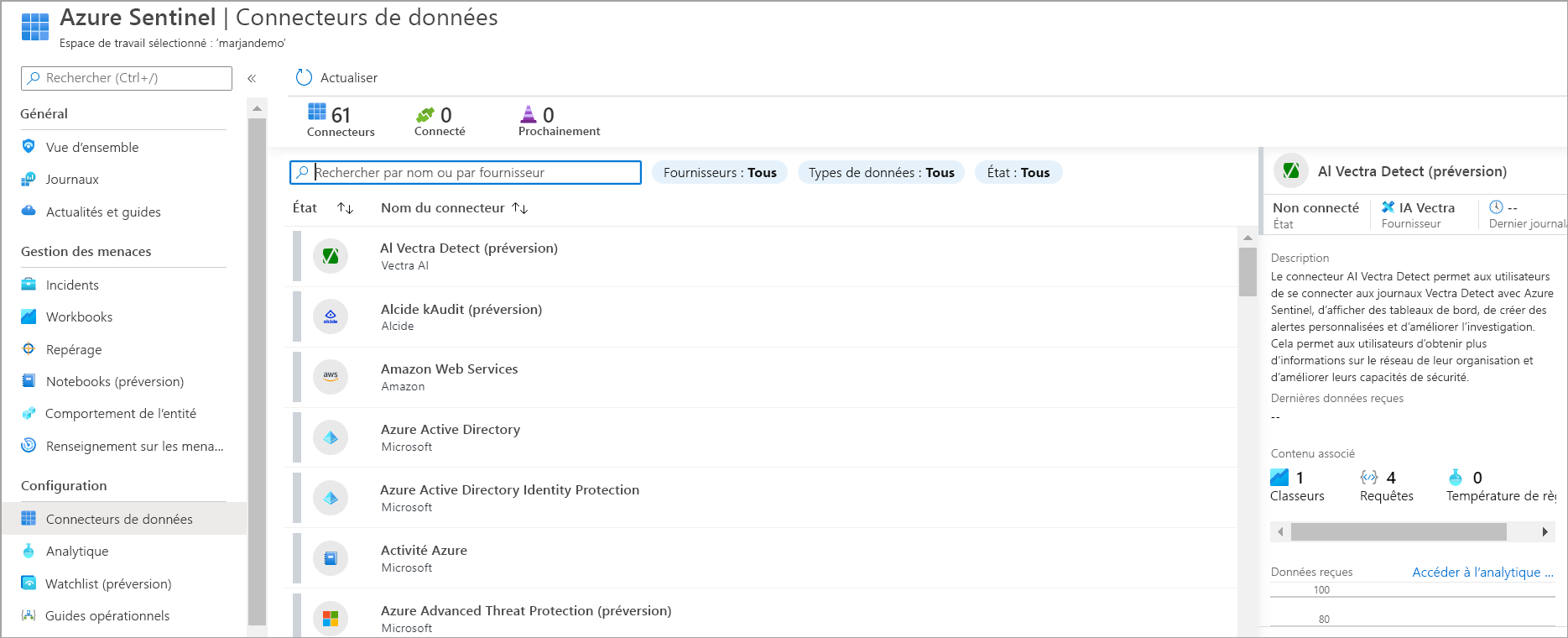Click the sidebar vertical scrollbar
Viewport: 1568px width, 638px height.
coord(257,372)
